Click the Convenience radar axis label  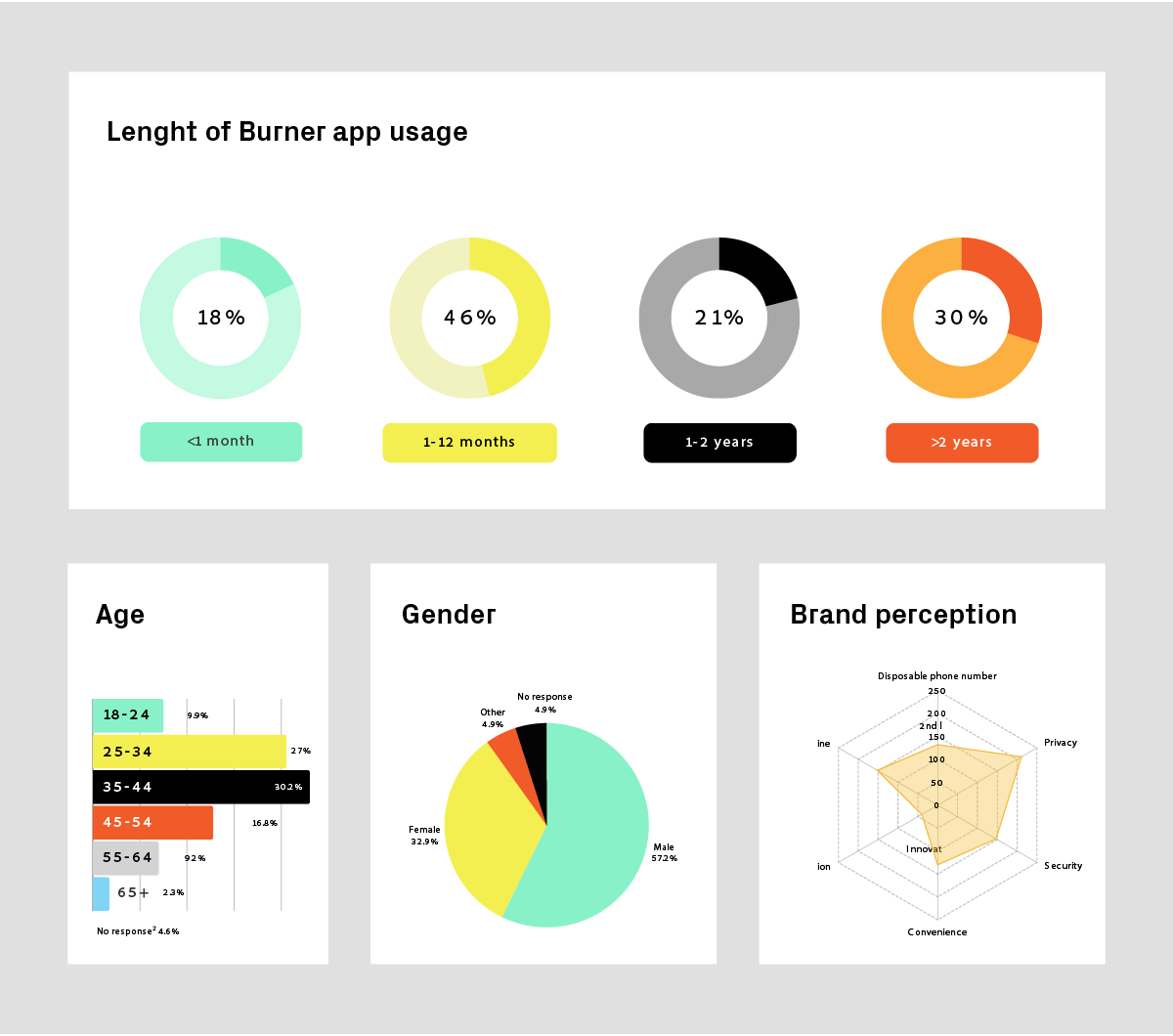pyautogui.click(x=936, y=932)
